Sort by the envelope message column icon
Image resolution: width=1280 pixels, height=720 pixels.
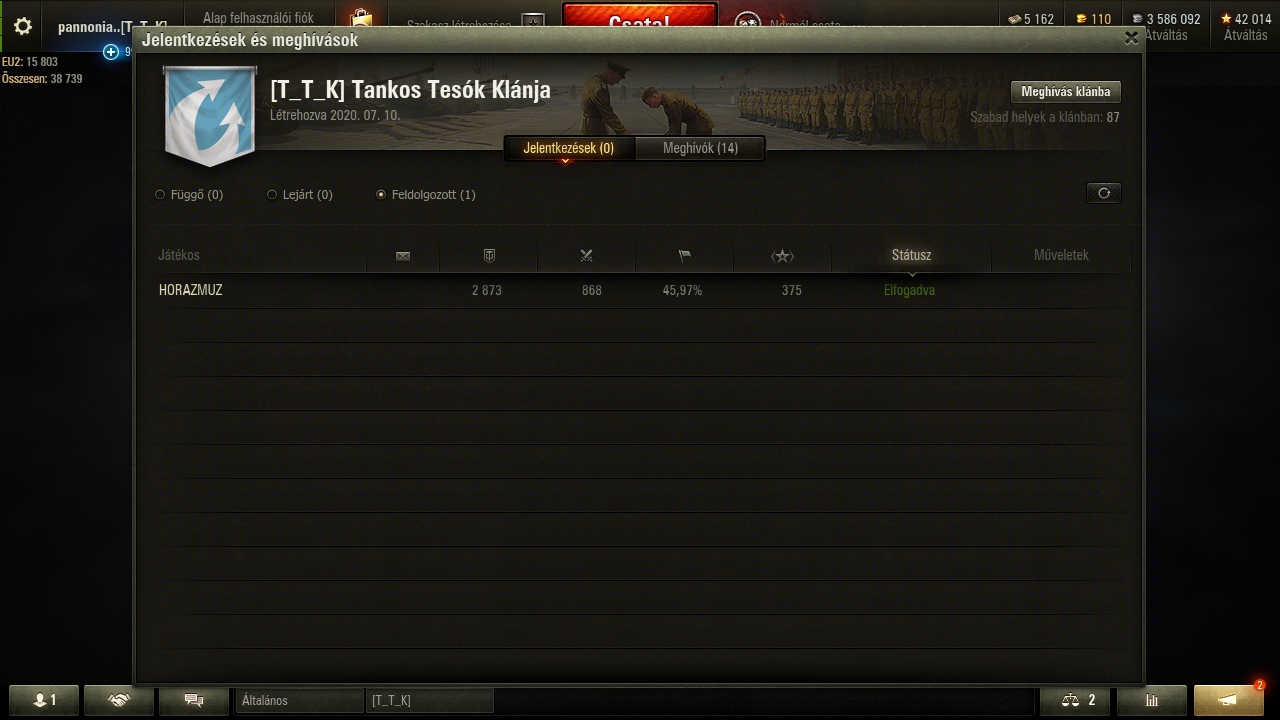click(403, 256)
